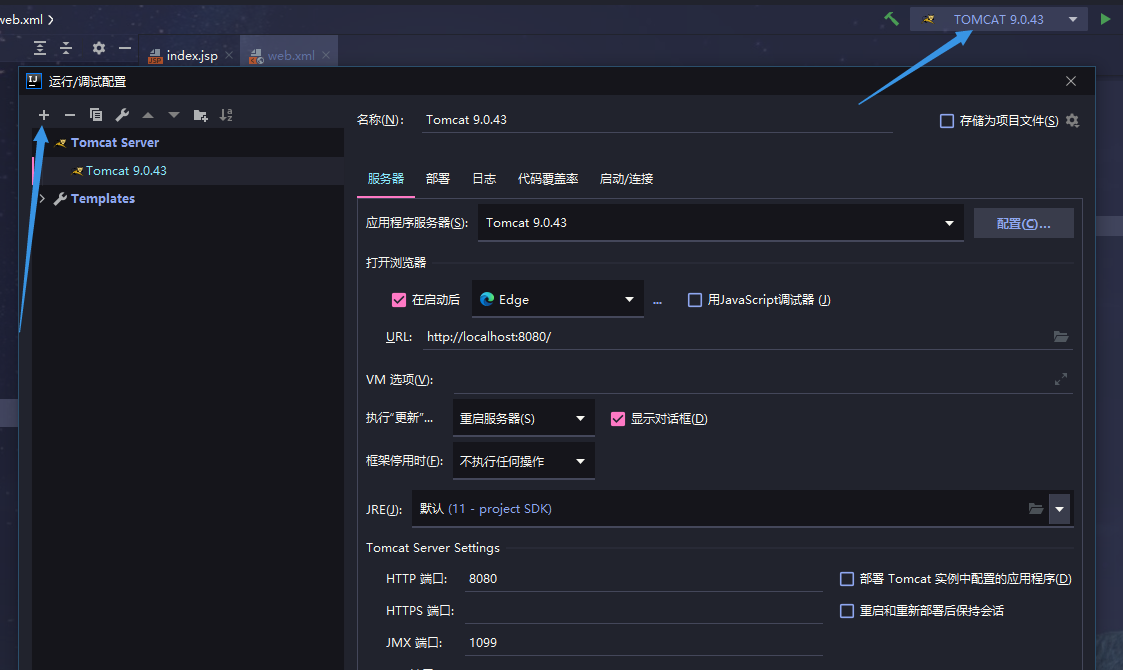This screenshot has height=670, width=1123.
Task: Remove the selected configuration with the minus icon
Action: pos(69,115)
